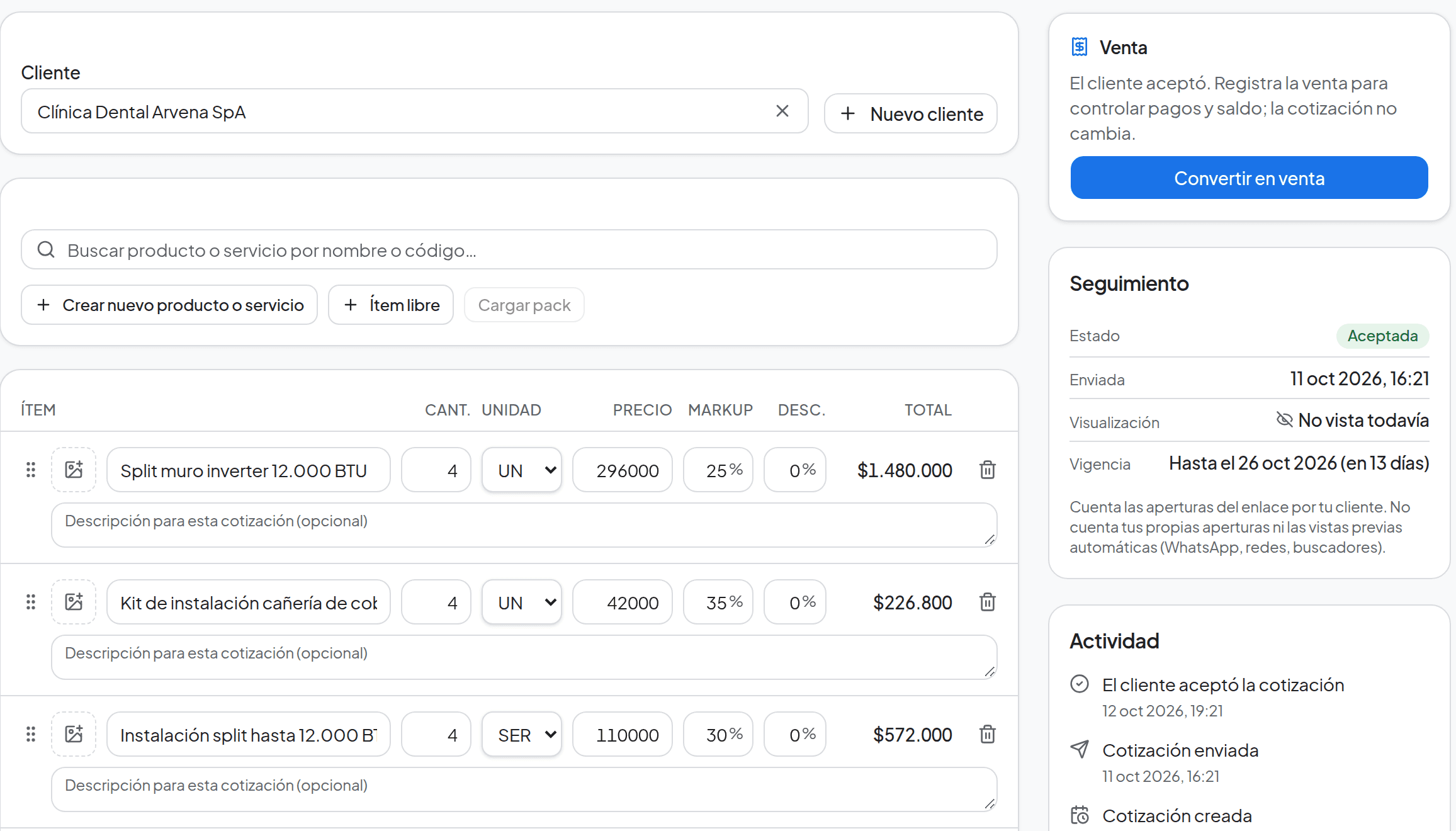Edit the 30% markup field

[x=718, y=734]
